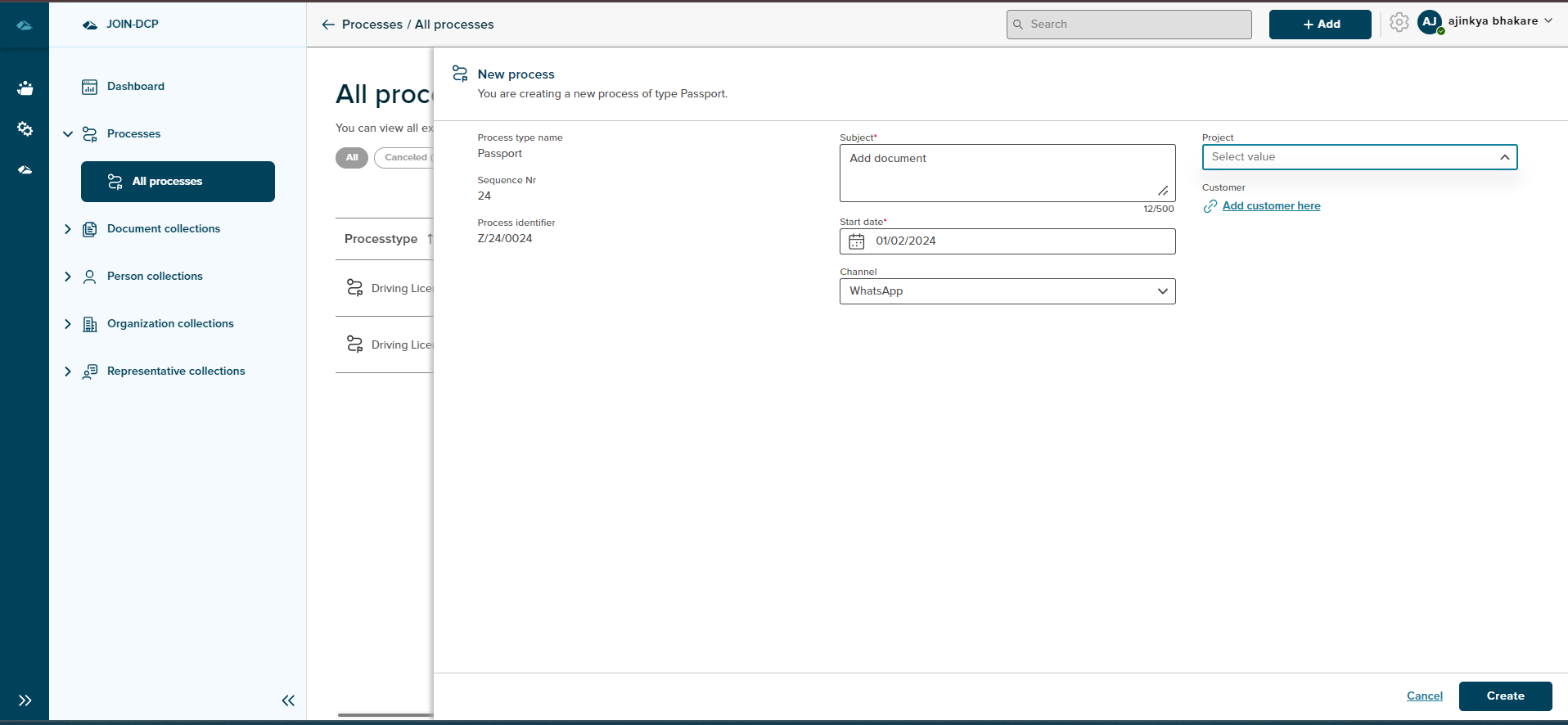Collapse the sidebar with the double-left chevron
1568x725 pixels.
(x=288, y=700)
